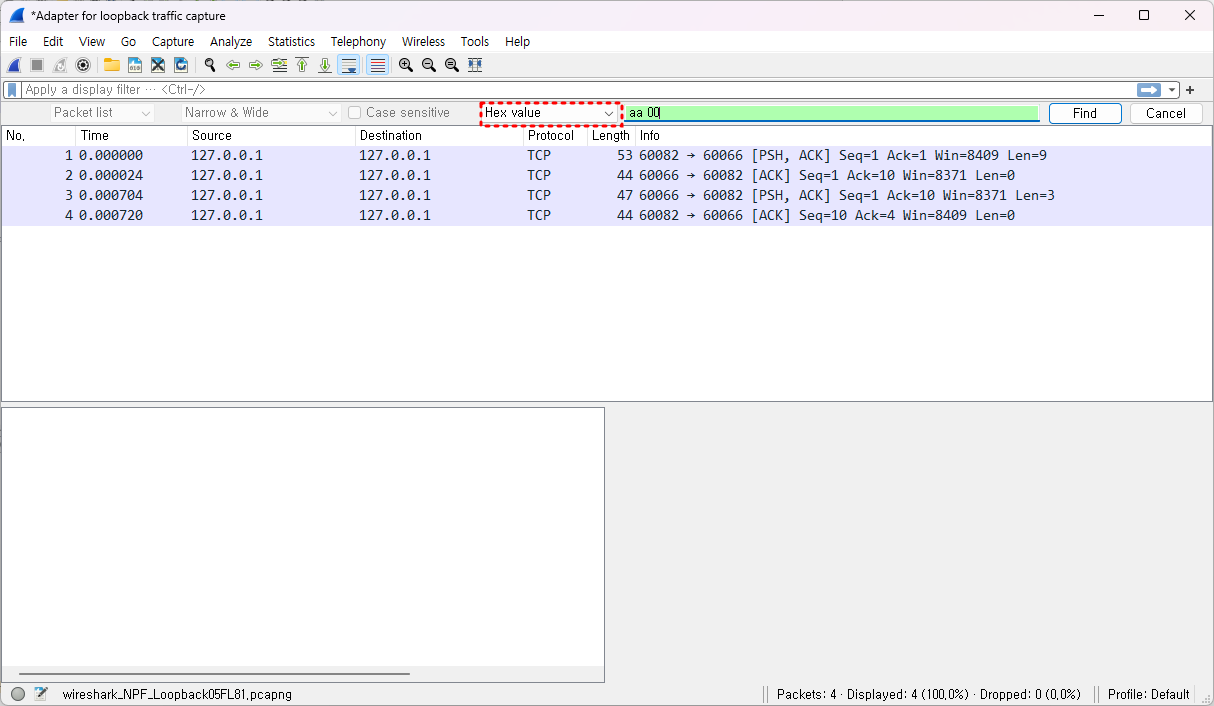Select packet 1 with Len=9
Image resolution: width=1214 pixels, height=706 pixels.
pyautogui.click(x=606, y=156)
